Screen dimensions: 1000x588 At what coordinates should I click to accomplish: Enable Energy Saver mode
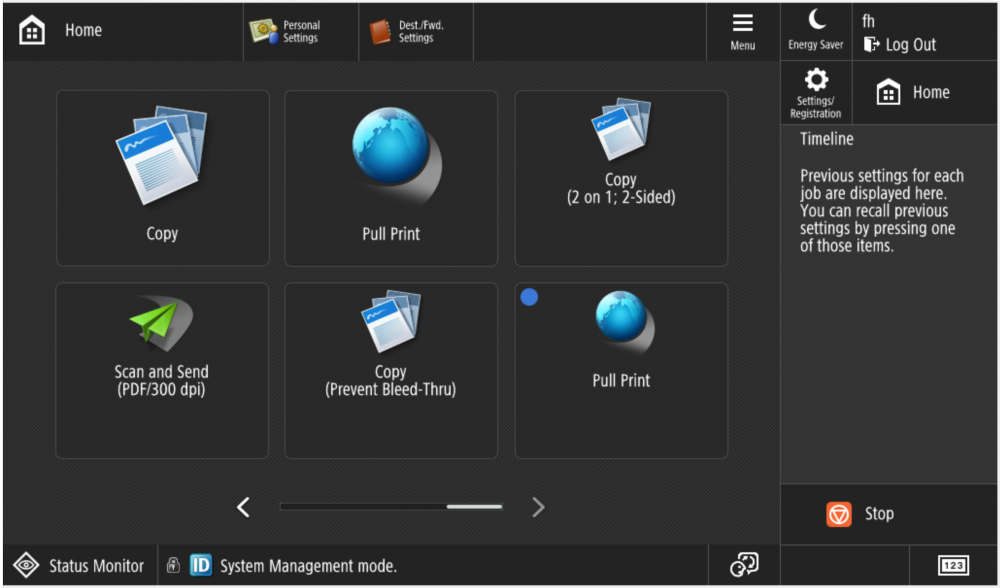tap(815, 31)
